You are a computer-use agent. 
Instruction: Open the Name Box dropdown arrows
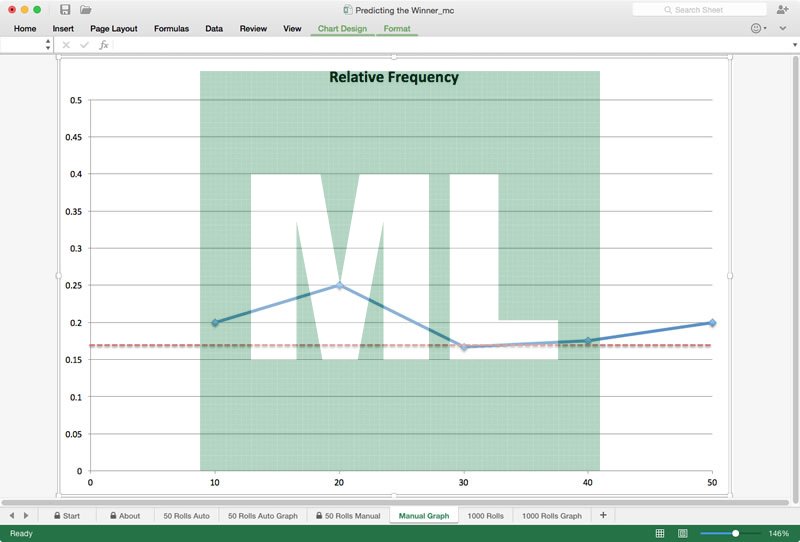click(x=48, y=45)
